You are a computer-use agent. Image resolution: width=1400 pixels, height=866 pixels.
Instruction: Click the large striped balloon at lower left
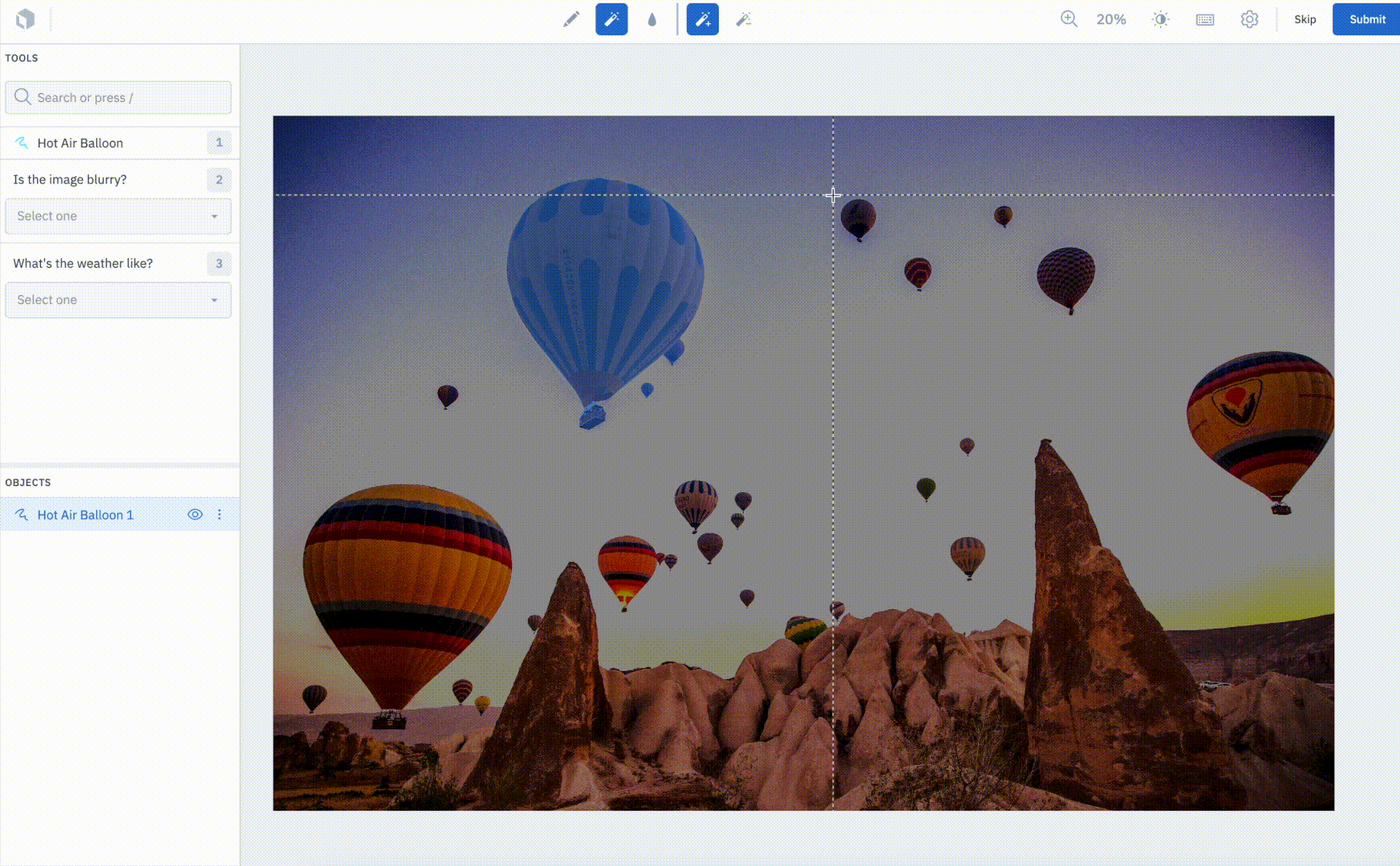pos(407,593)
